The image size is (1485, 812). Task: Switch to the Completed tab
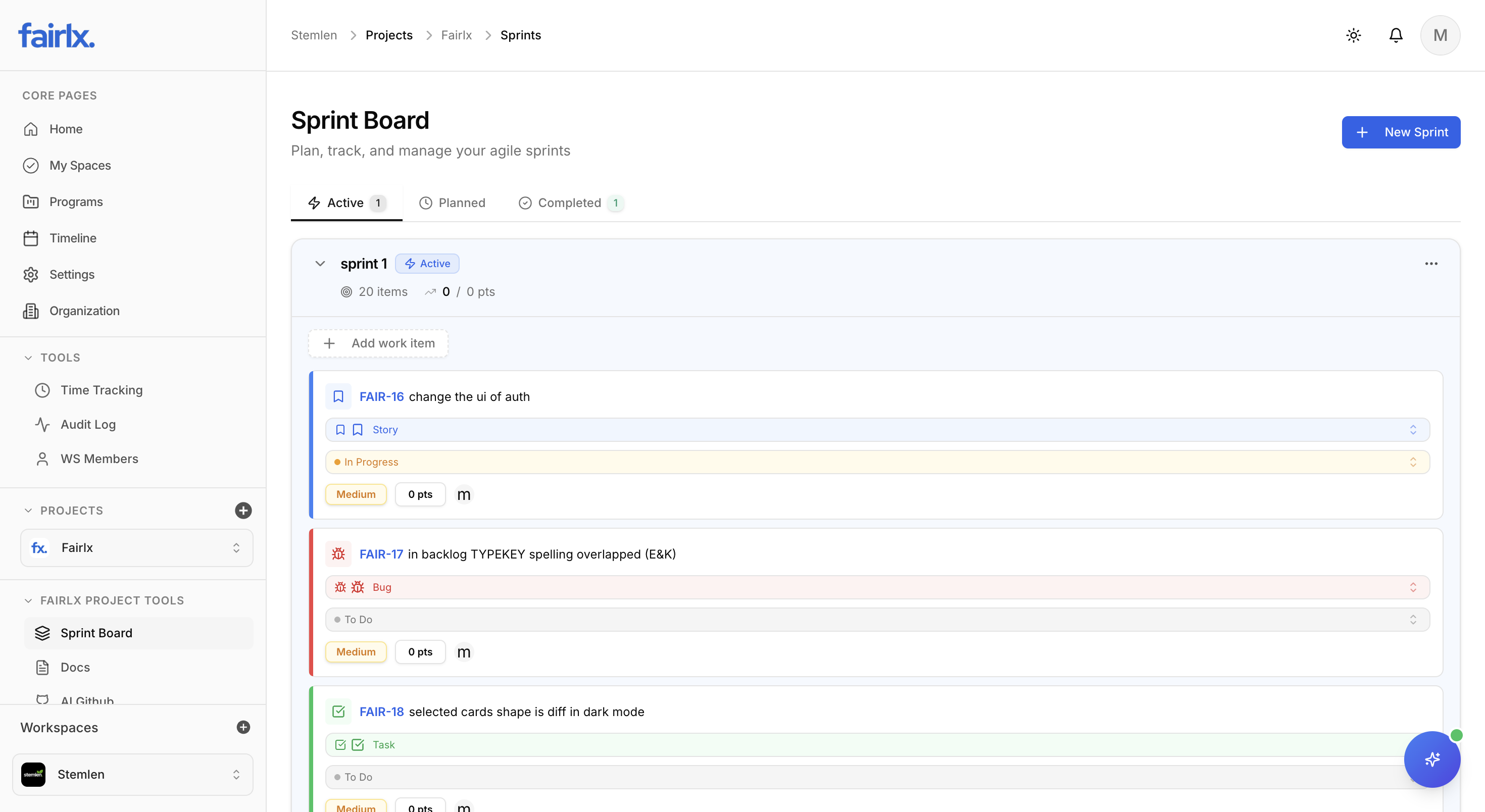[571, 203]
